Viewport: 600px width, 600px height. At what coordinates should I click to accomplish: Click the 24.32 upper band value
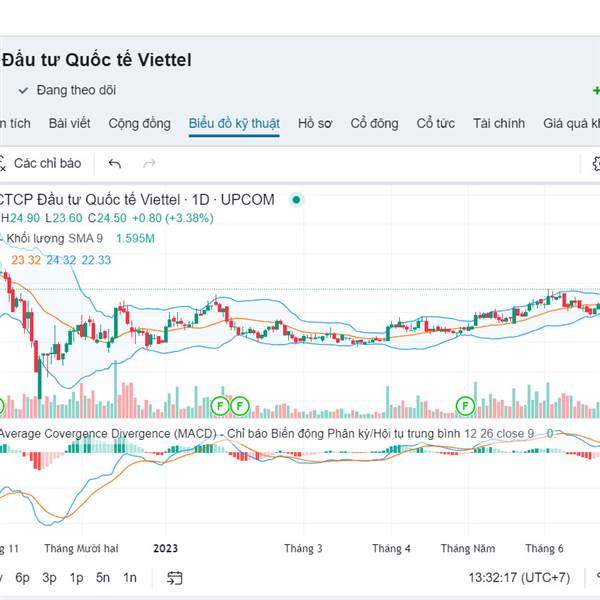tap(61, 260)
